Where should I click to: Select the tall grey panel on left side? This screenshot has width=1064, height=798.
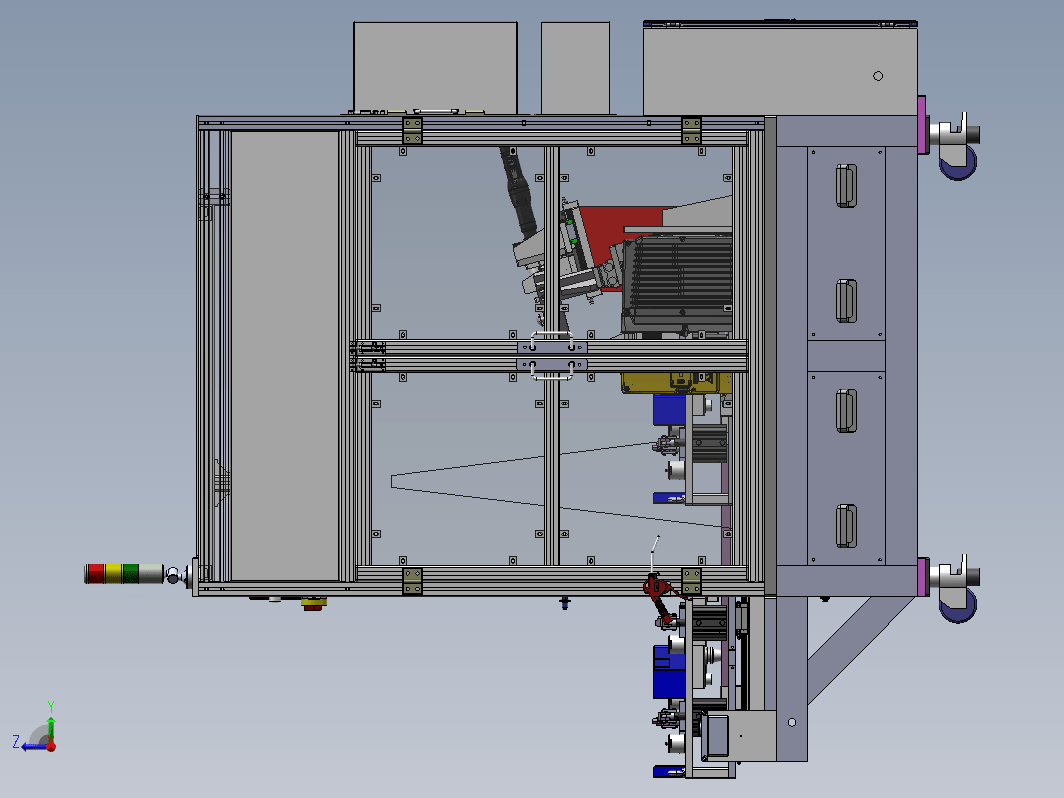coord(285,356)
